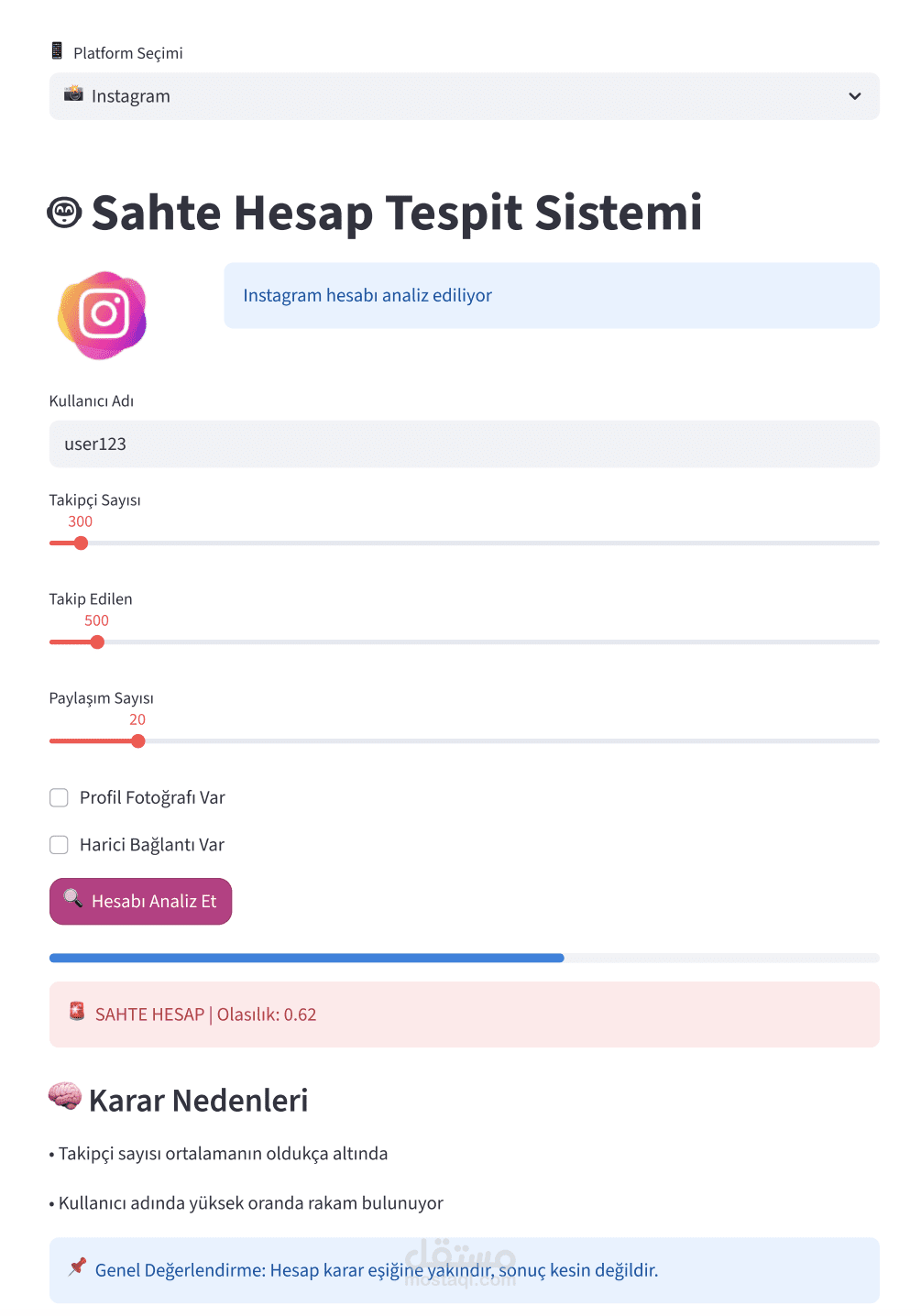The image size is (921, 1316).
Task: Click the camera icon in platform selector
Action: pos(73,93)
